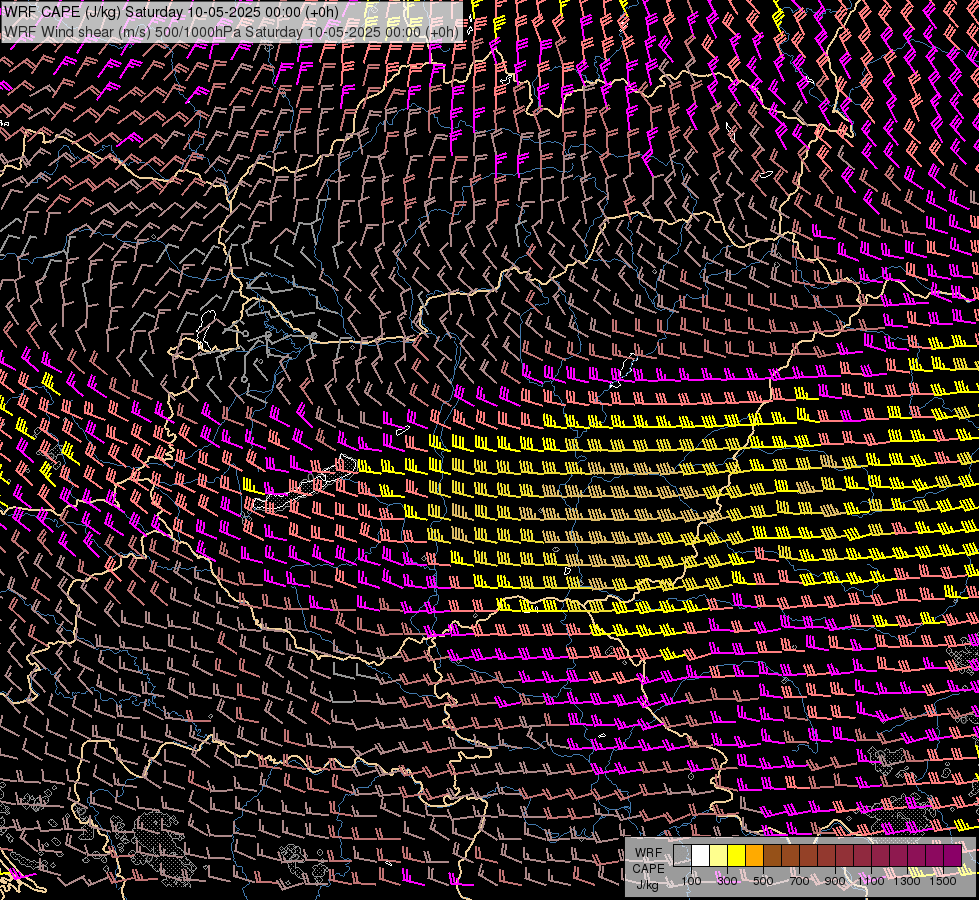Click the 300 legend value label
This screenshot has width=979, height=900.
click(x=727, y=881)
